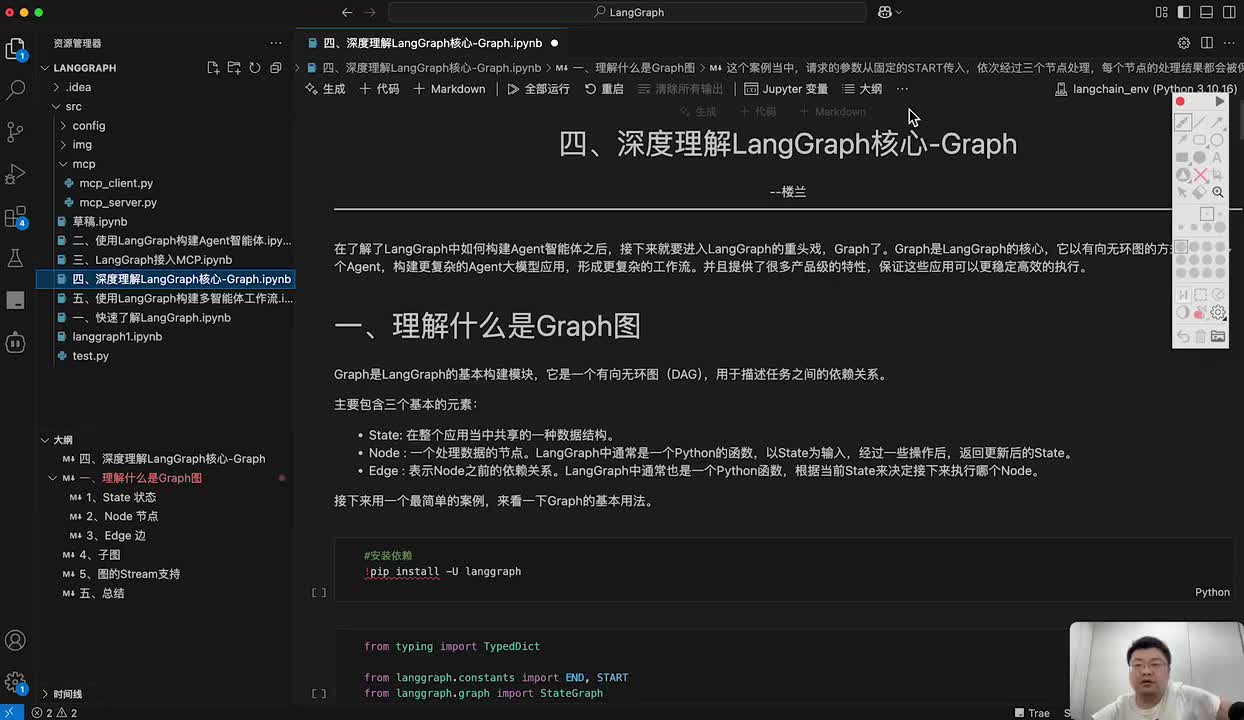Open Source Control view

click(x=15, y=132)
